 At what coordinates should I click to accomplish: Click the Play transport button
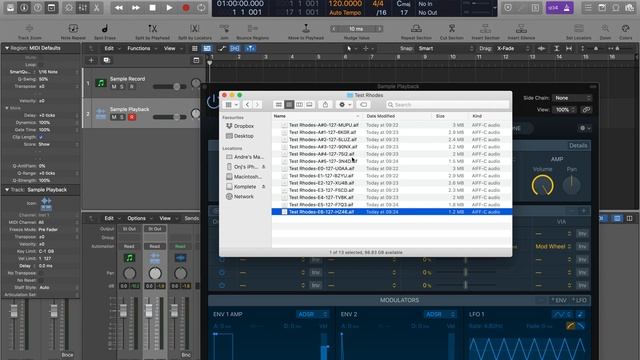pos(169,8)
